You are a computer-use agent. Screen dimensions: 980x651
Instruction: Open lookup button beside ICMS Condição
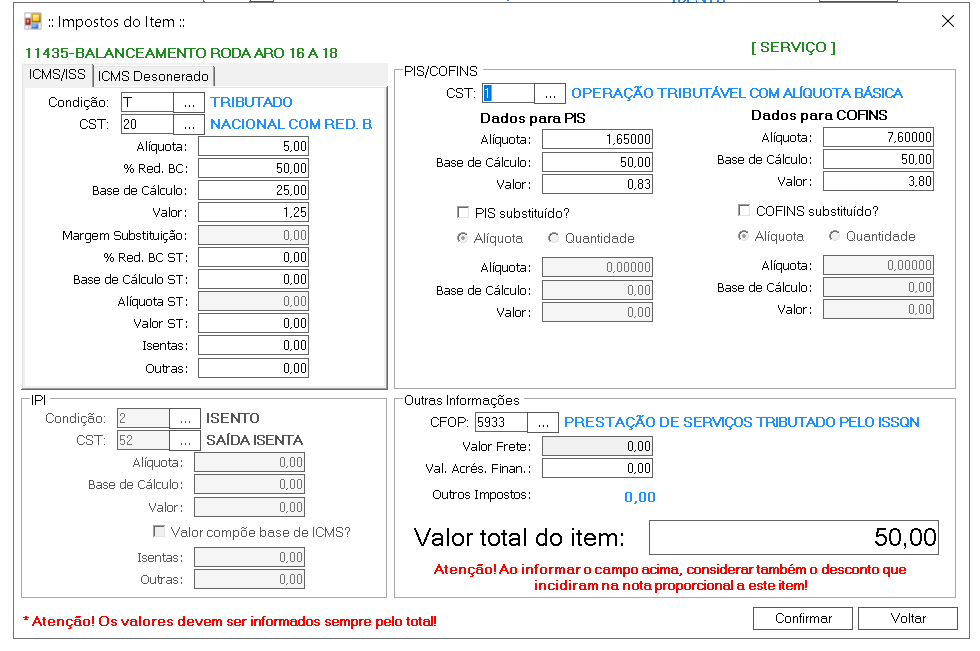click(189, 102)
